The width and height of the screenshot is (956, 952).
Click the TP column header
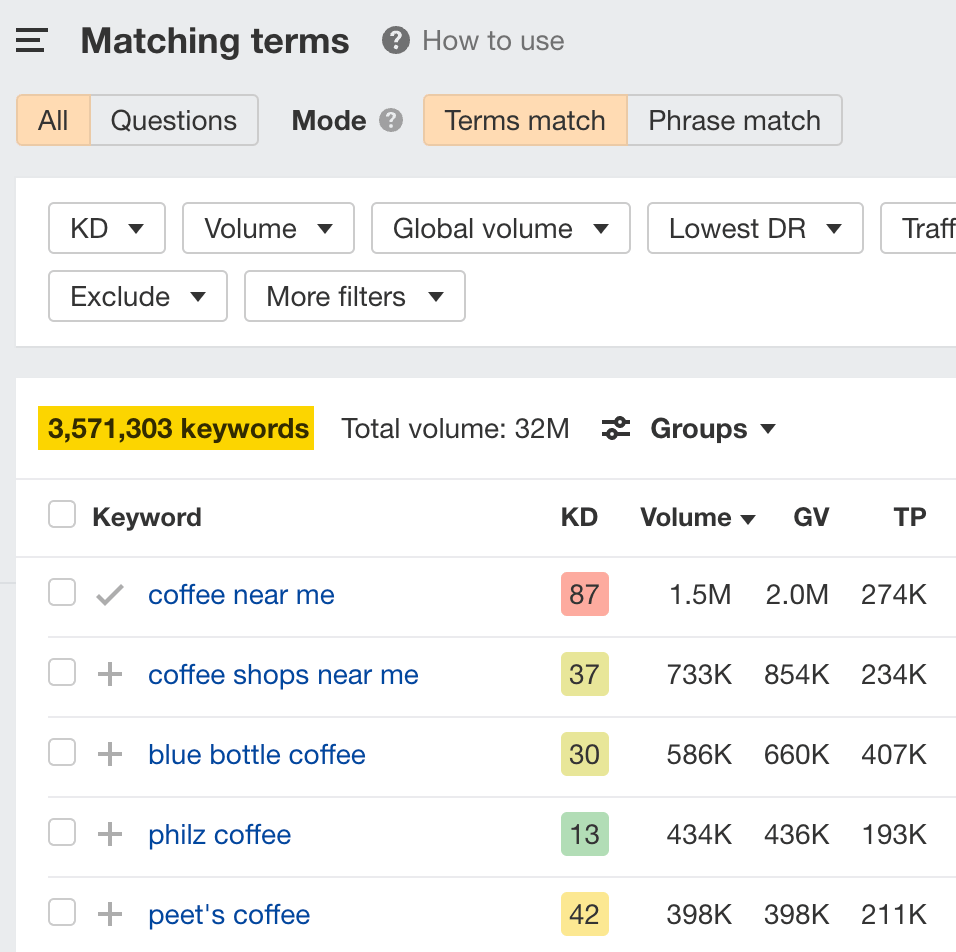point(910,517)
